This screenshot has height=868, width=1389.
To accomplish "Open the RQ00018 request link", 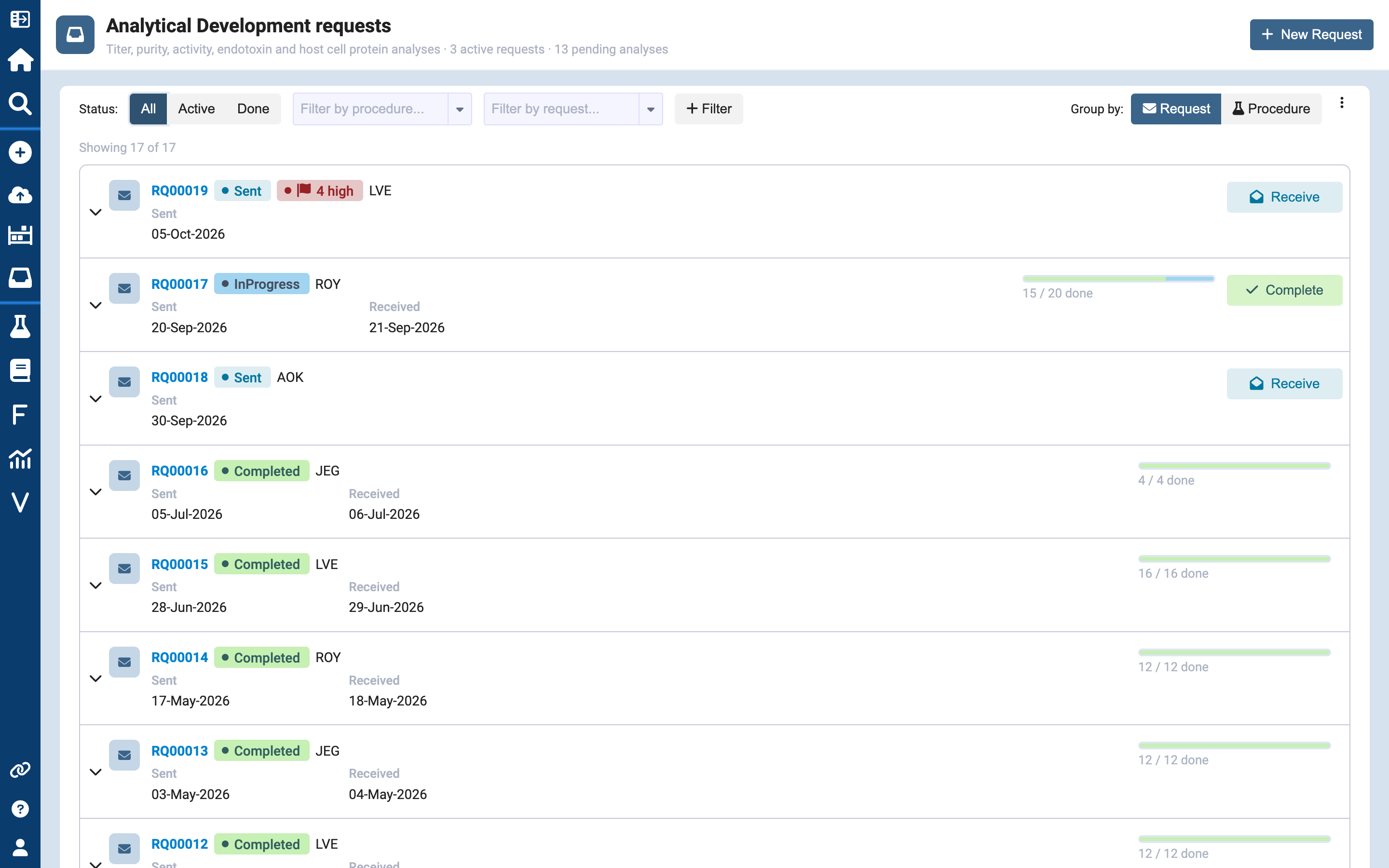I will click(x=179, y=378).
